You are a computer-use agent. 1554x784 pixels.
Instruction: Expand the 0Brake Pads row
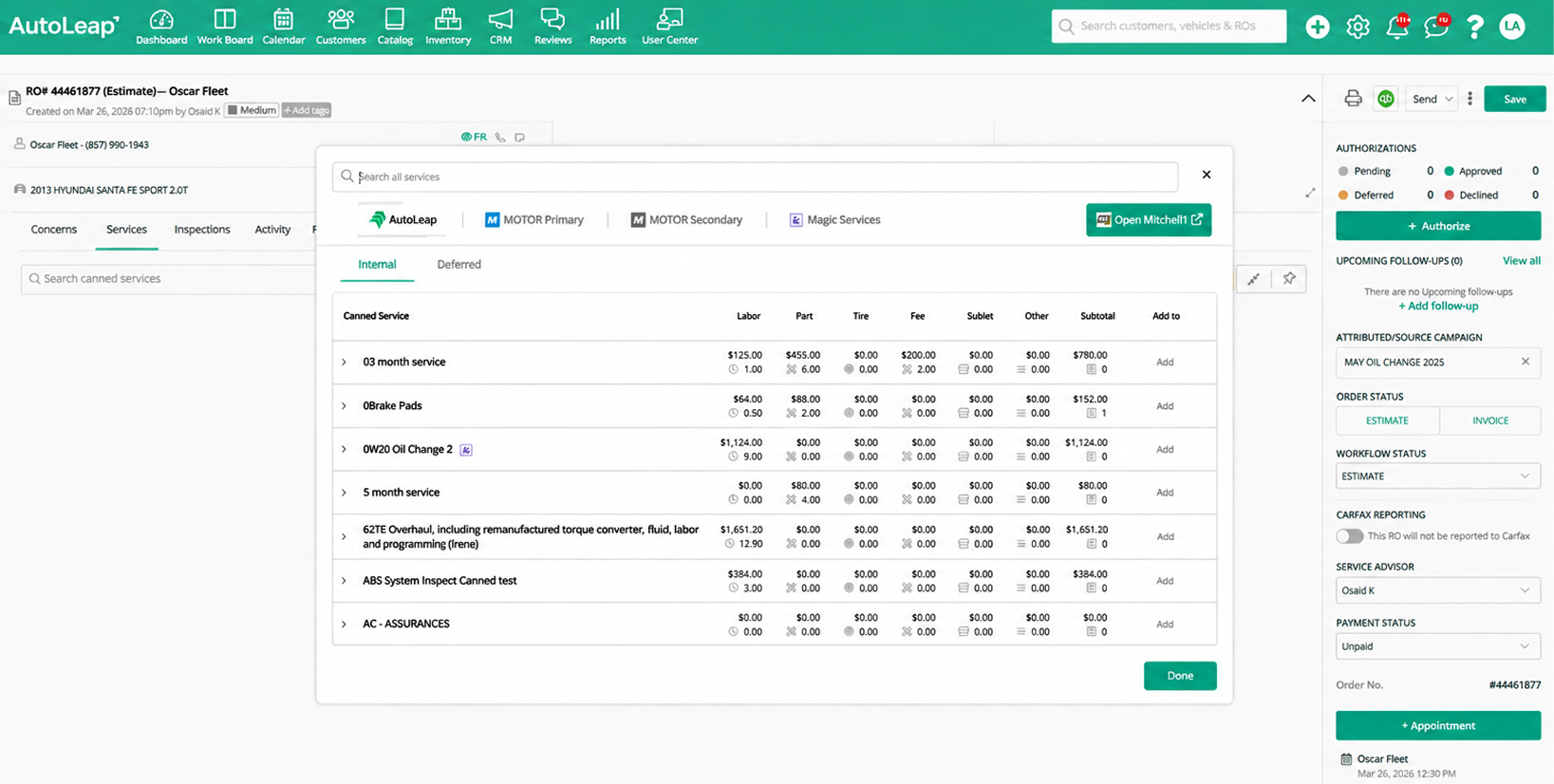pyautogui.click(x=345, y=406)
